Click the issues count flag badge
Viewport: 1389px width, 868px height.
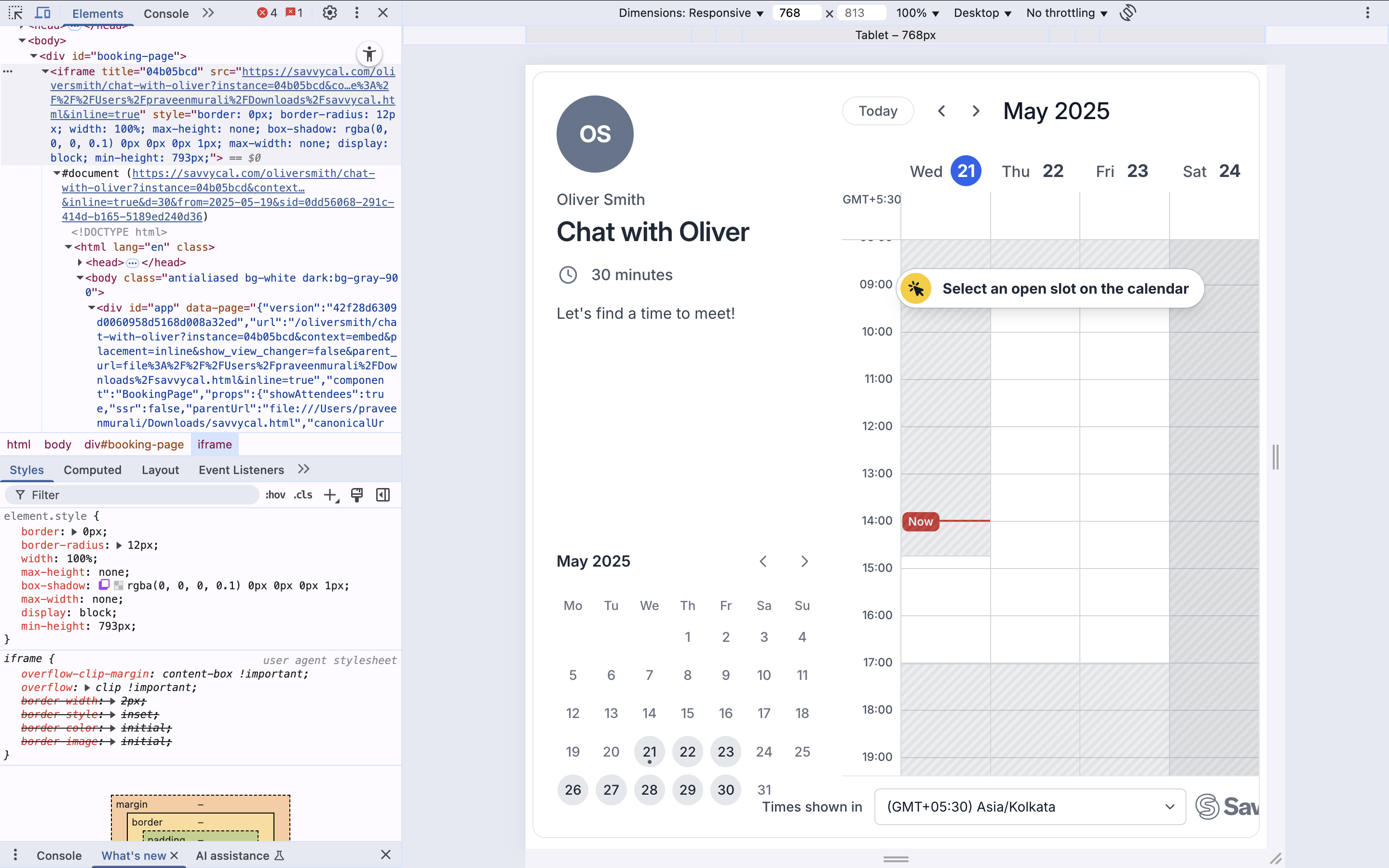tap(295, 13)
